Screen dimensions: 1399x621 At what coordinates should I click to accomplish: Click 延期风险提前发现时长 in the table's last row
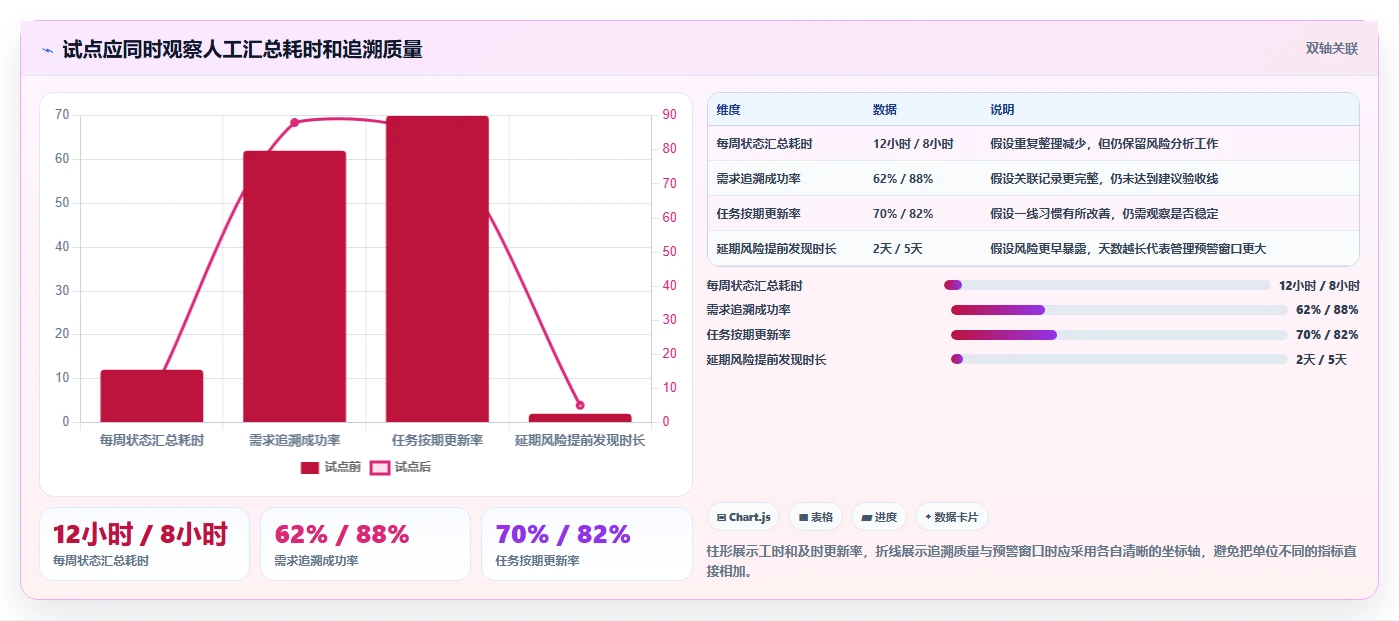point(776,249)
